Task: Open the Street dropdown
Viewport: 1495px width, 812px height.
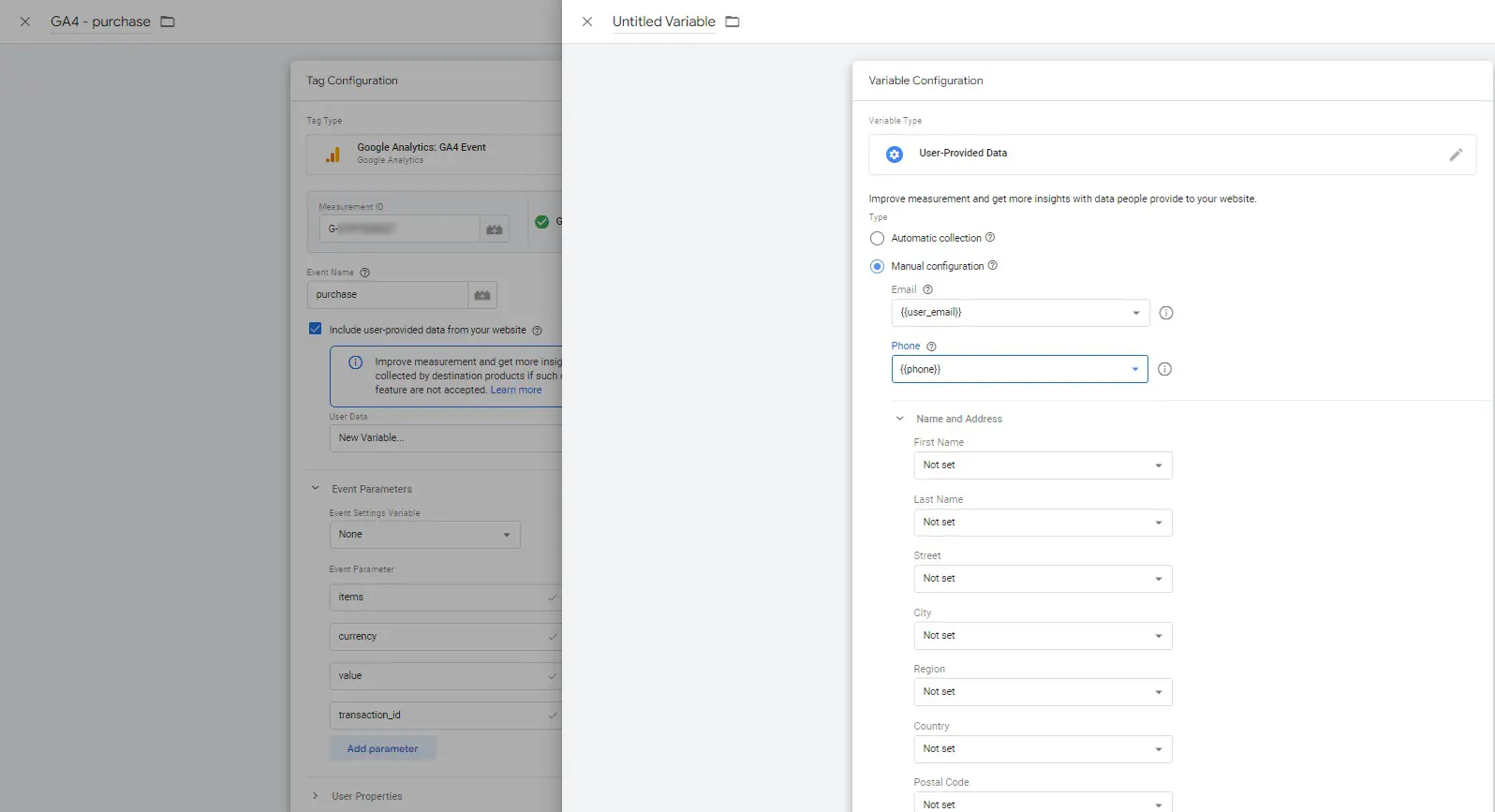Action: pos(1043,579)
